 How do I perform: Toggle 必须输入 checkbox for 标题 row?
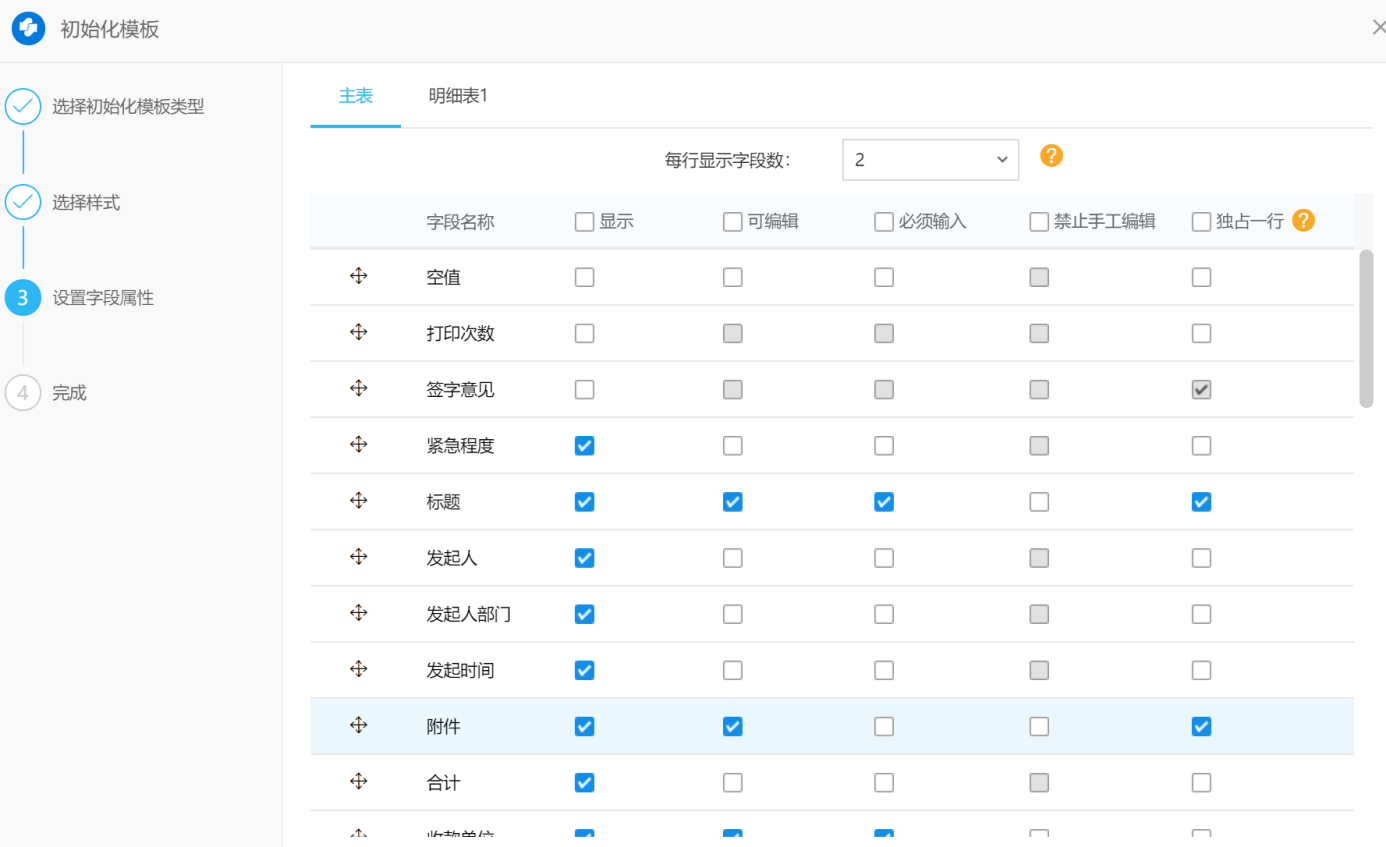[884, 502]
